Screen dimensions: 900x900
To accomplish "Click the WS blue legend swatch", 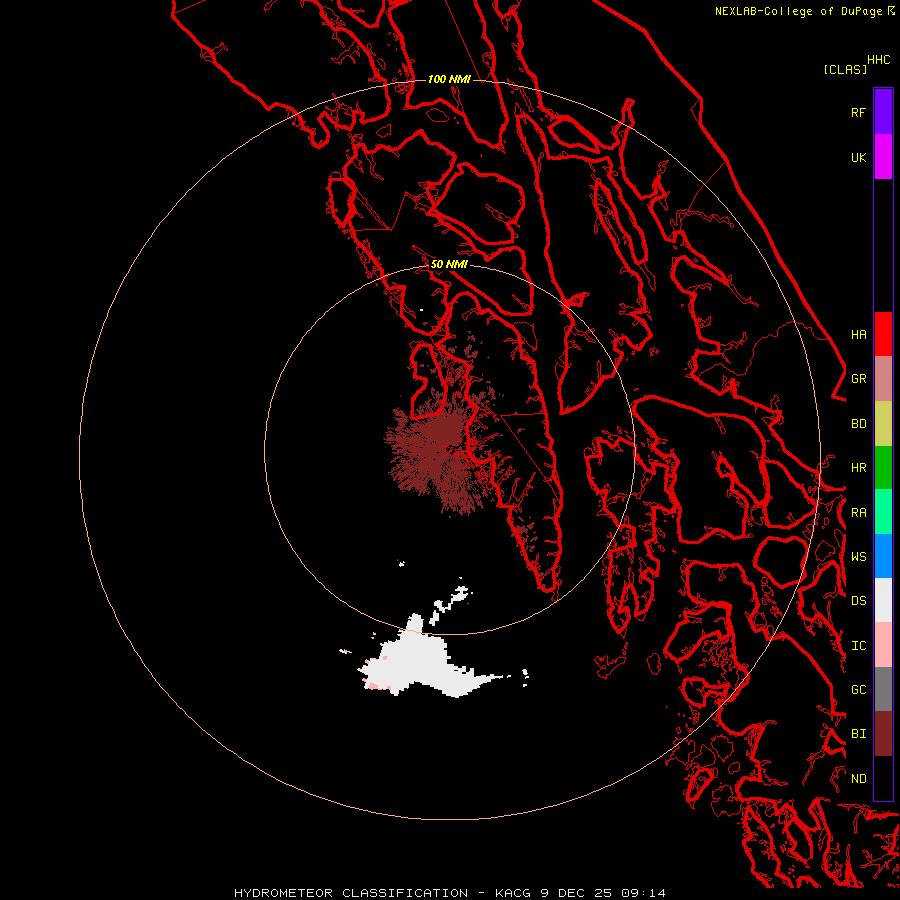I will [x=883, y=556].
